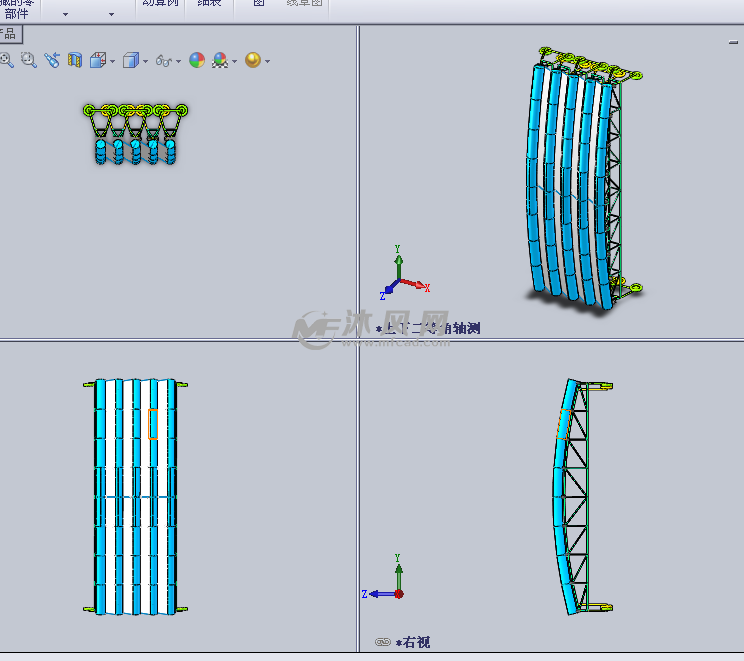This screenshot has height=661, width=744.
Task: Click the Display Style box icon
Action: [130, 60]
